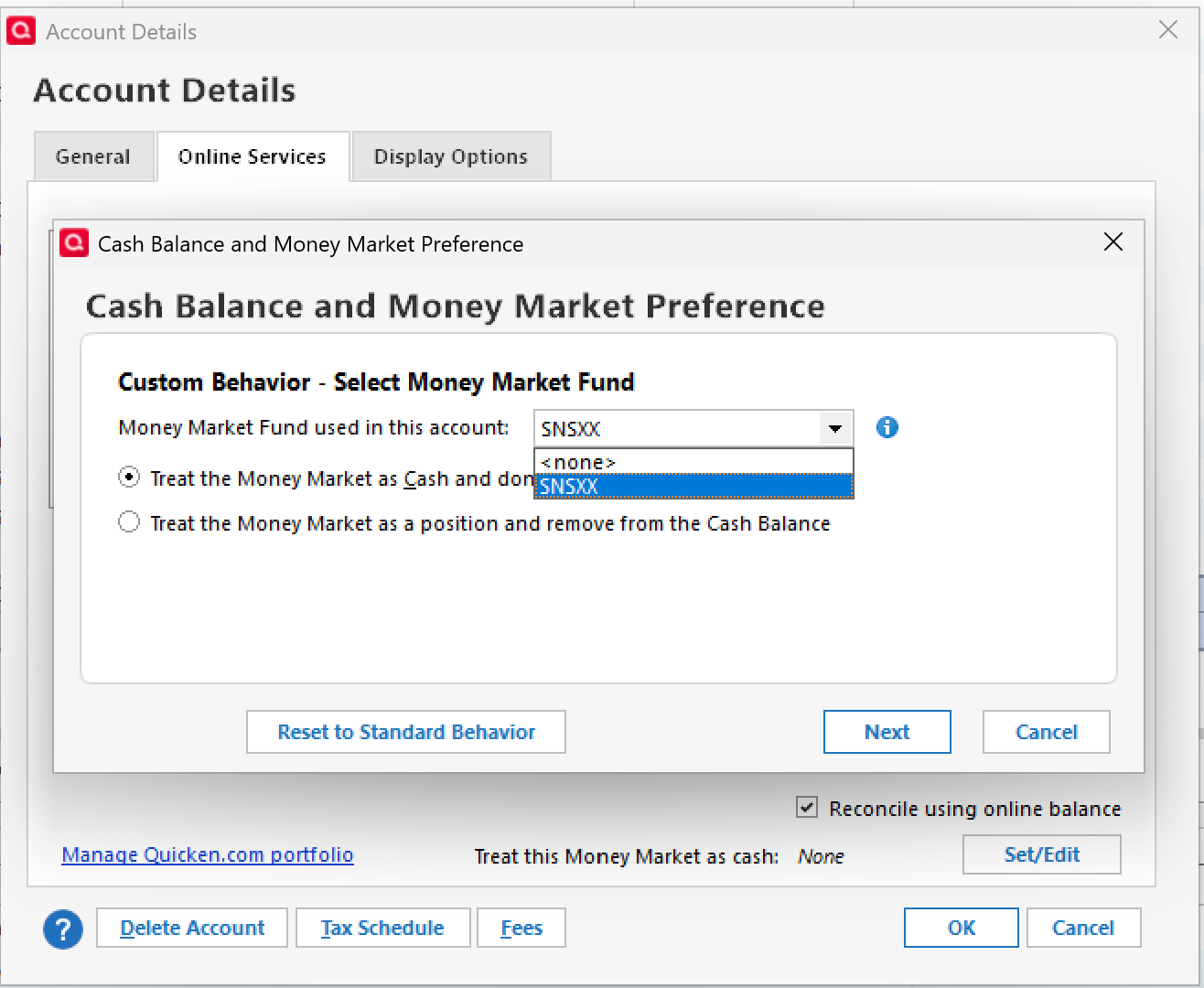Open help with the blue question mark icon

click(63, 929)
